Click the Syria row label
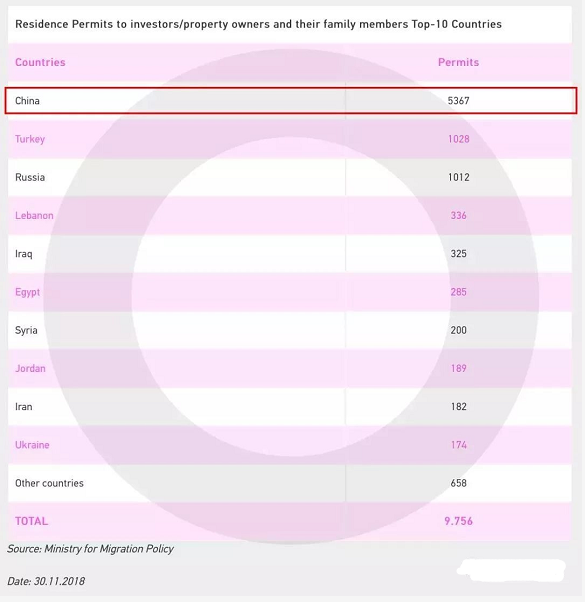This screenshot has height=602, width=585. [26, 330]
